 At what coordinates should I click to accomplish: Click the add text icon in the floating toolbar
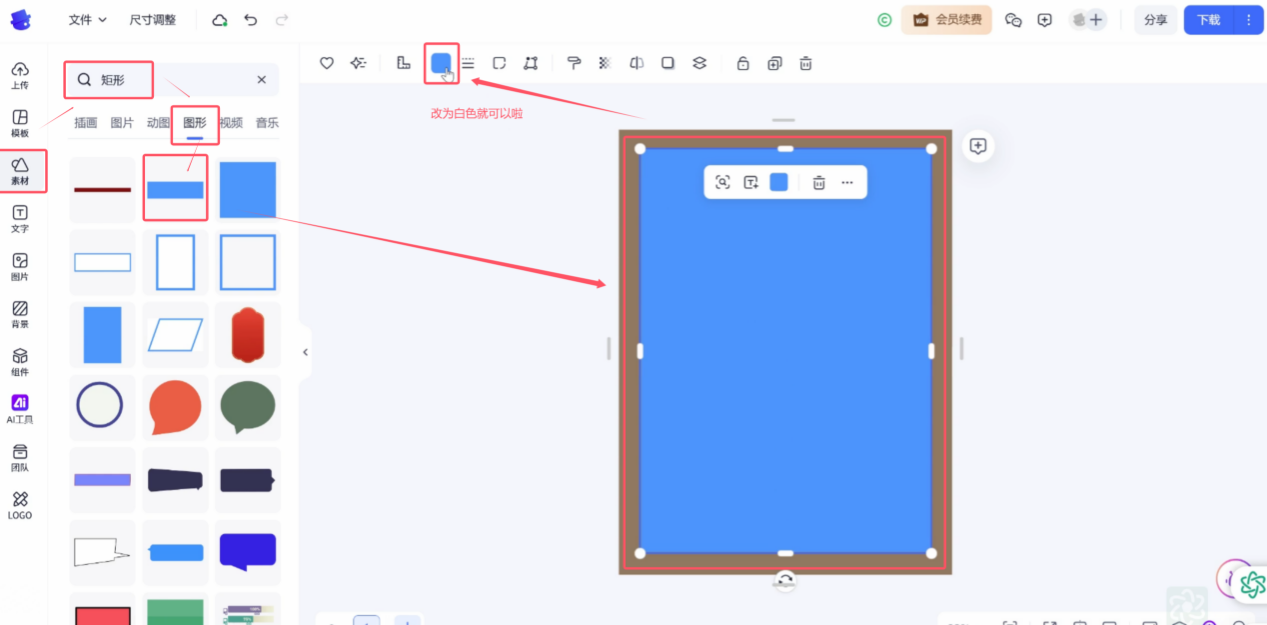(751, 182)
